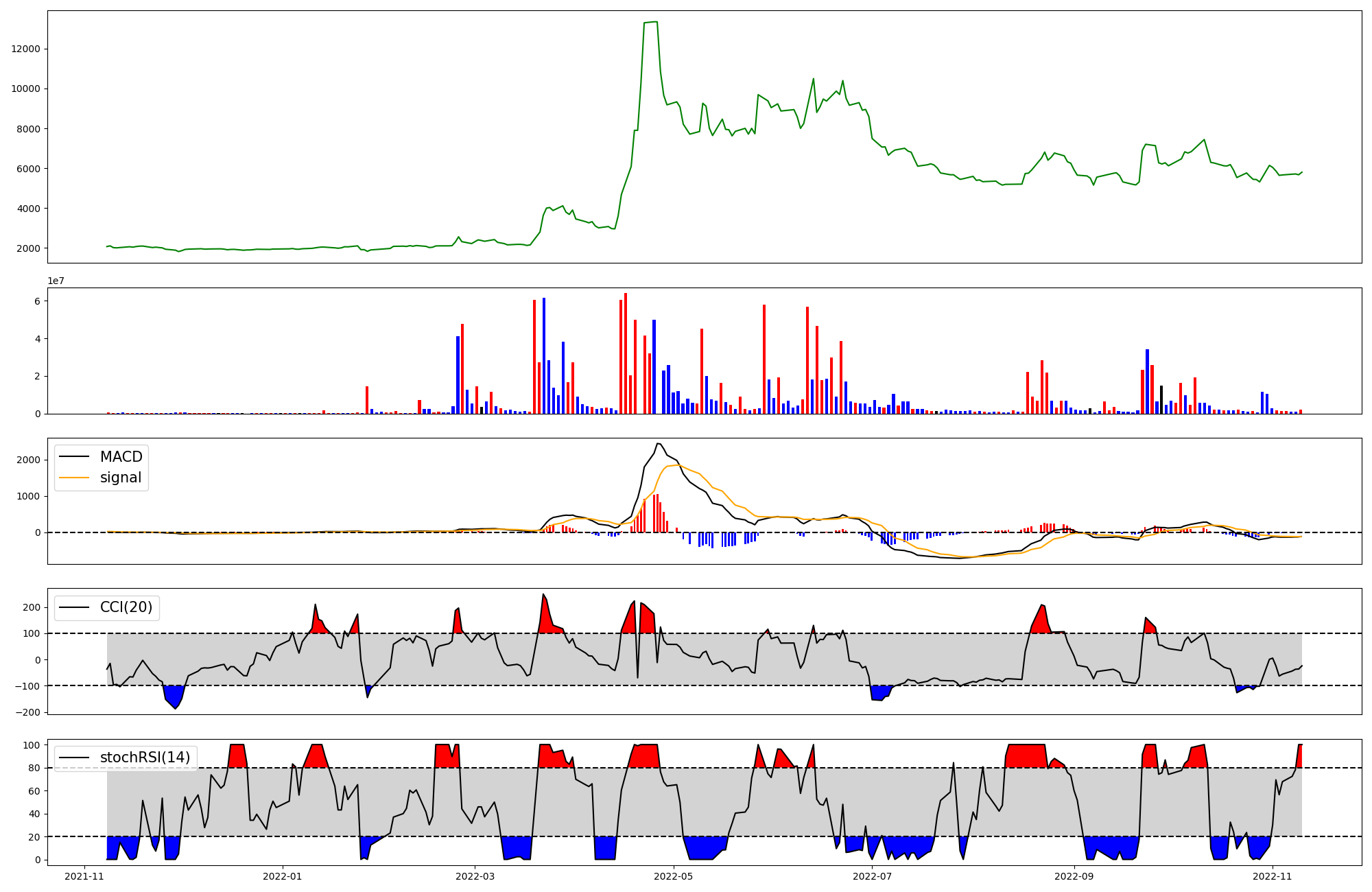
Task: Click the highest peak of green price line
Action: pos(656,22)
